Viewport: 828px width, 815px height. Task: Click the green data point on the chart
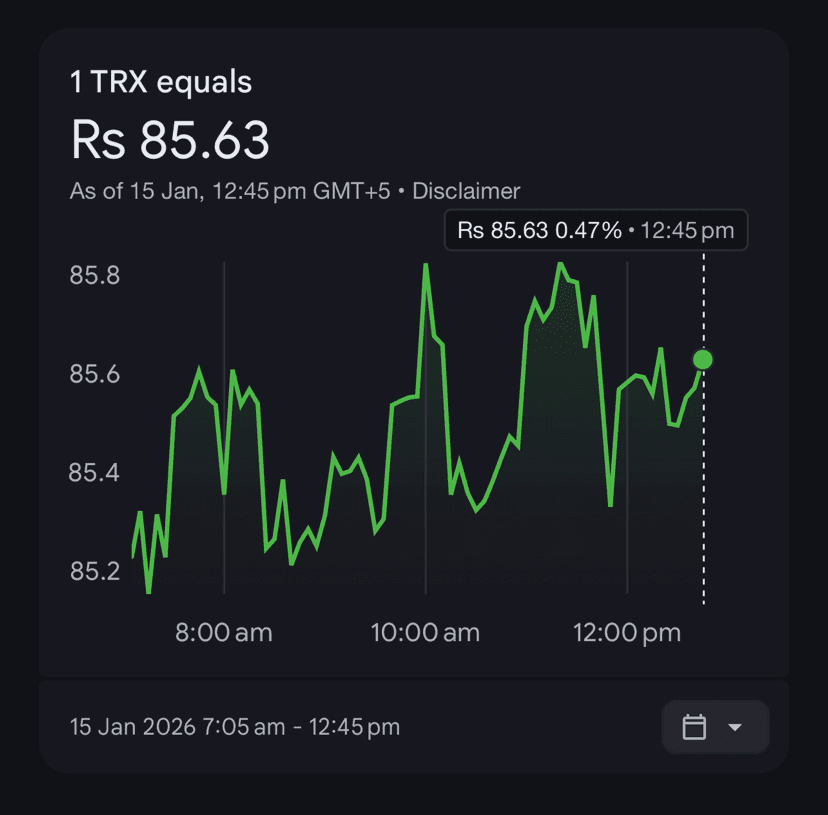(703, 359)
